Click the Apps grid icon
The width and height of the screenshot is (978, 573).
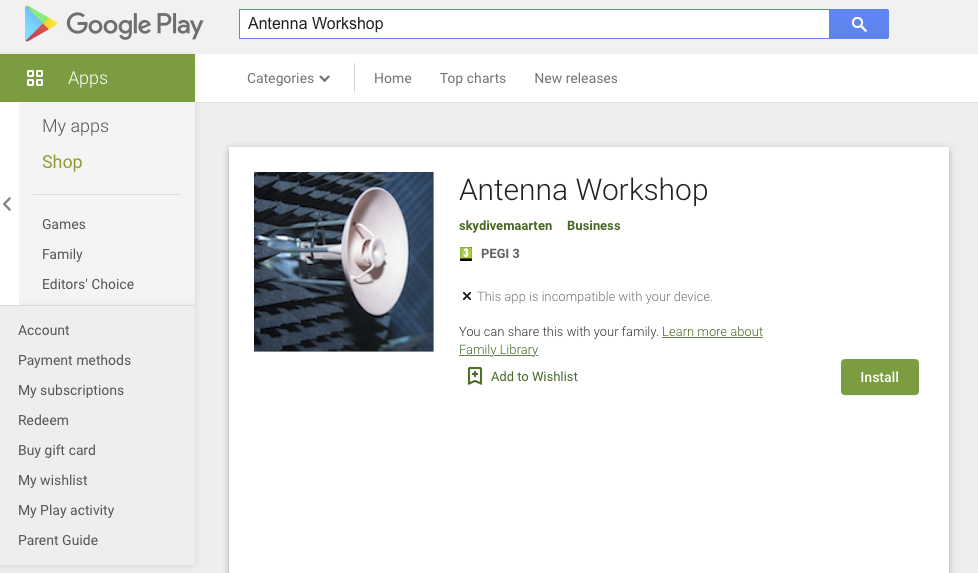35,78
